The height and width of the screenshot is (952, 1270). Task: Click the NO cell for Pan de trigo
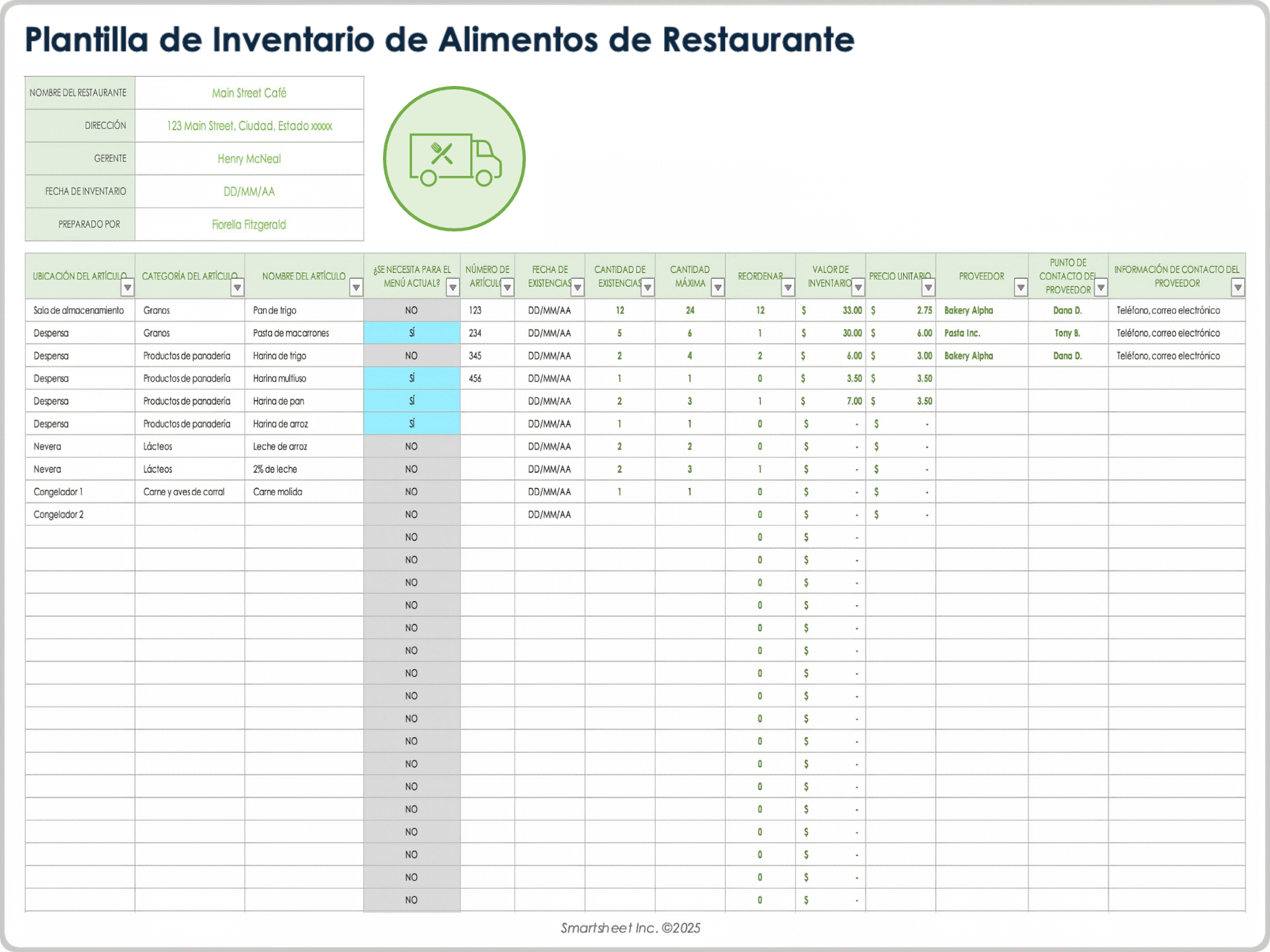[412, 311]
